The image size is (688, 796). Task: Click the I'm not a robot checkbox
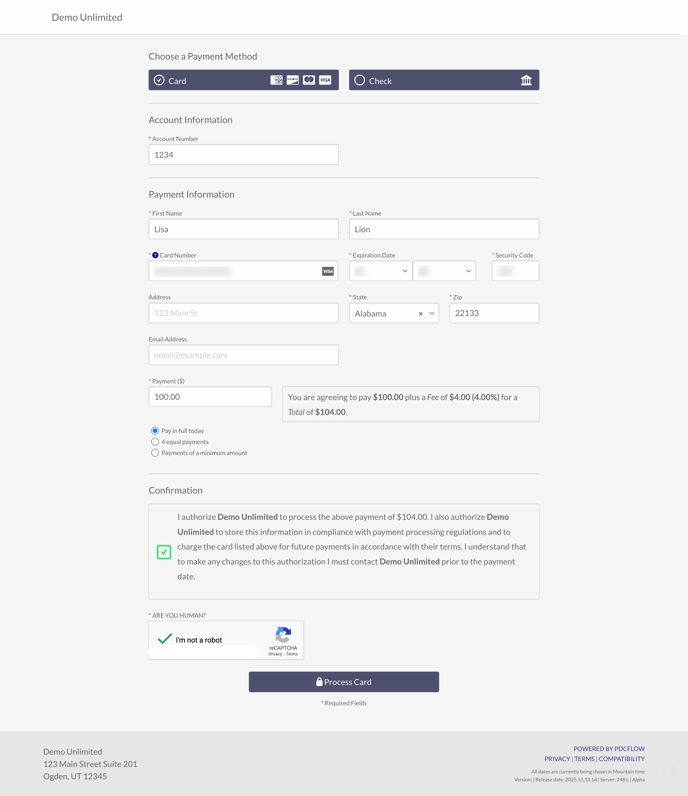[x=165, y=639]
